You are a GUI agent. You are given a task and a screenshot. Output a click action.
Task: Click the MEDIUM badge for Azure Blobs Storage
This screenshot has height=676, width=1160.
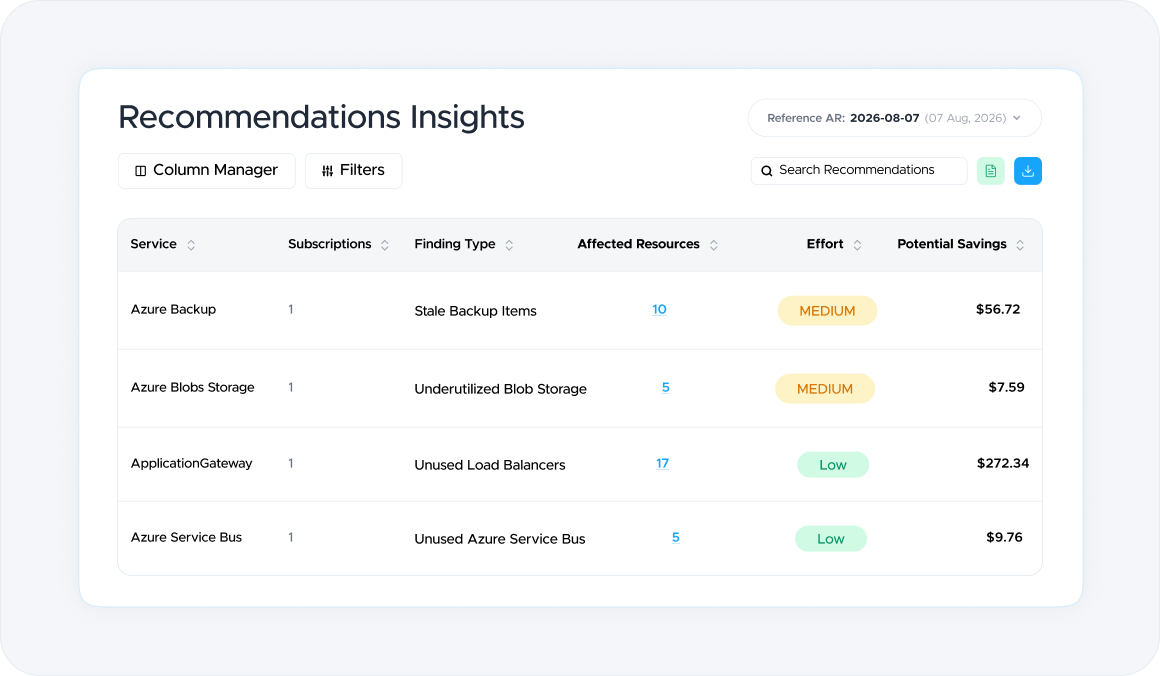pos(825,388)
